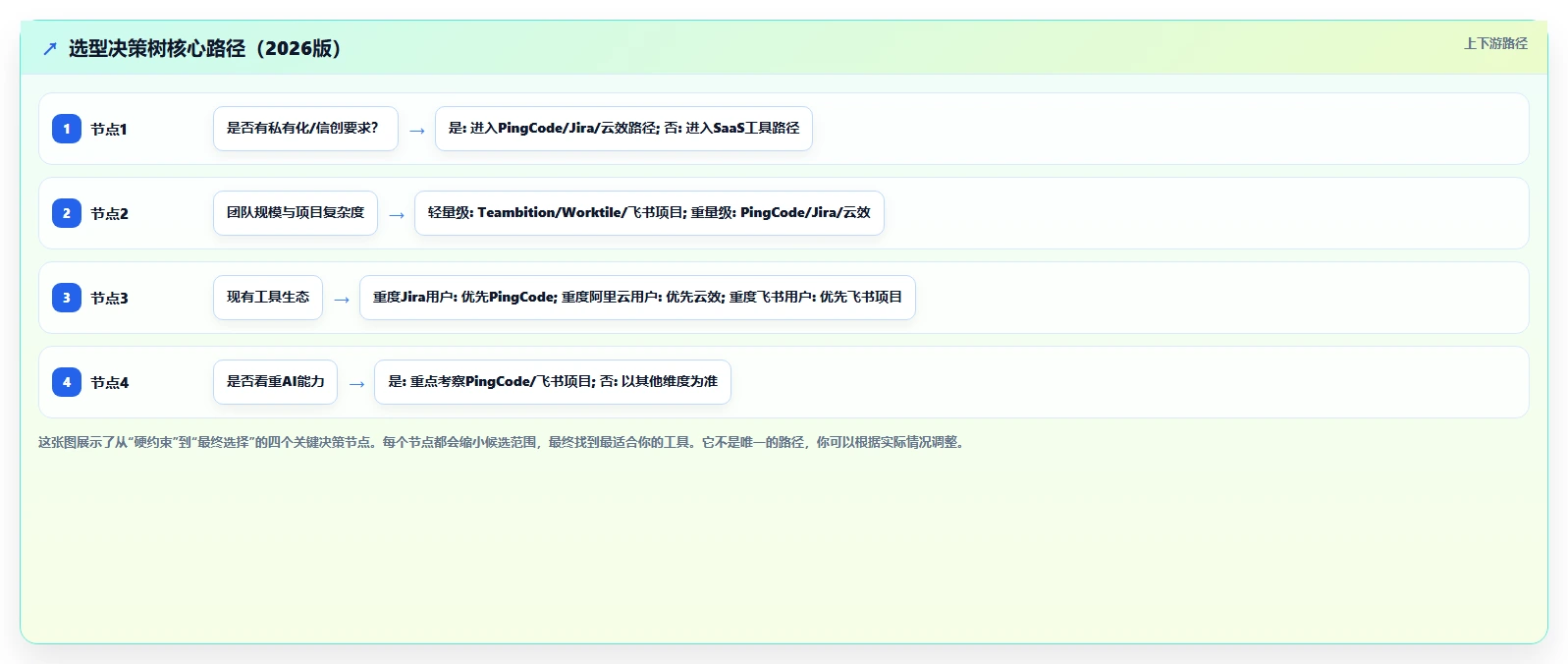Click the 节点4 label
The width and height of the screenshot is (1568, 664).
(x=109, y=382)
